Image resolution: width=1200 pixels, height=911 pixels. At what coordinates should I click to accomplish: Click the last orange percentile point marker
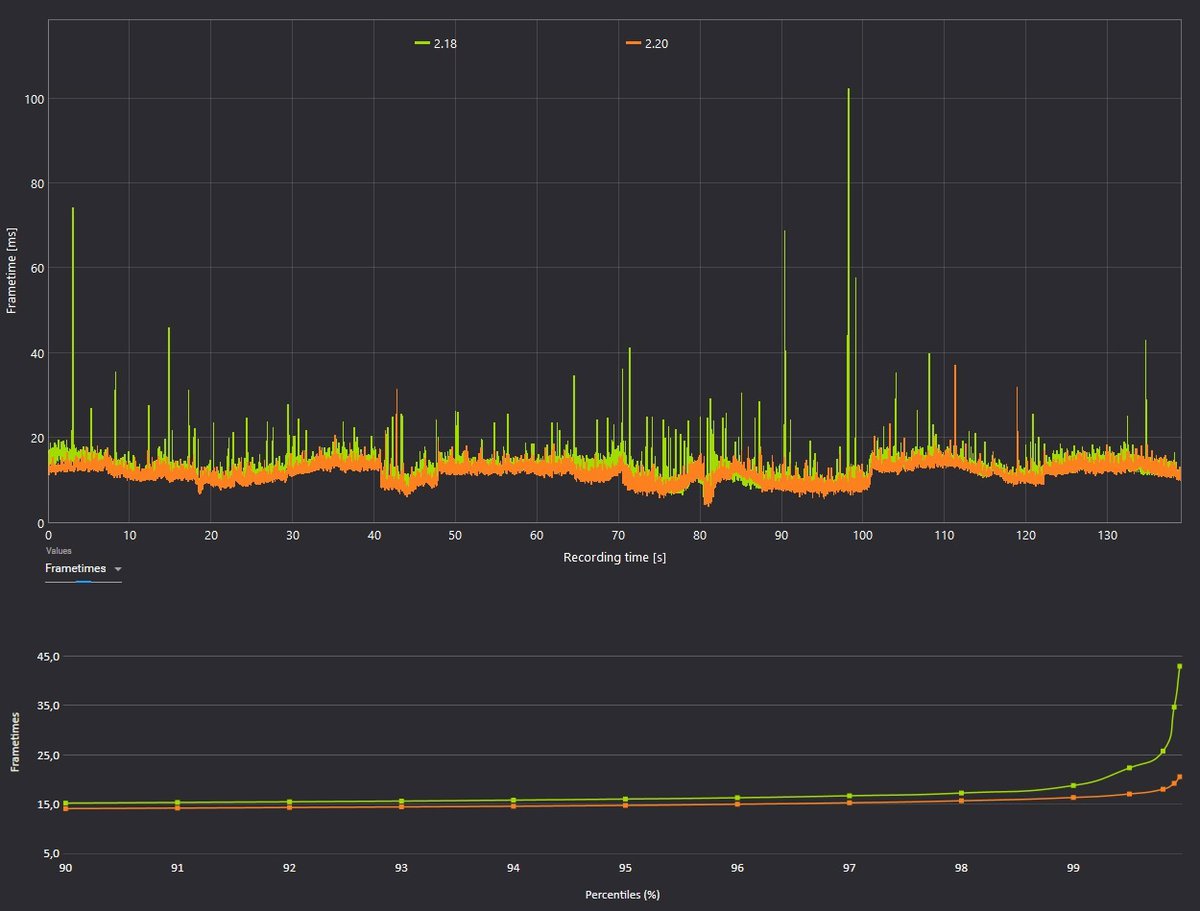(1180, 777)
